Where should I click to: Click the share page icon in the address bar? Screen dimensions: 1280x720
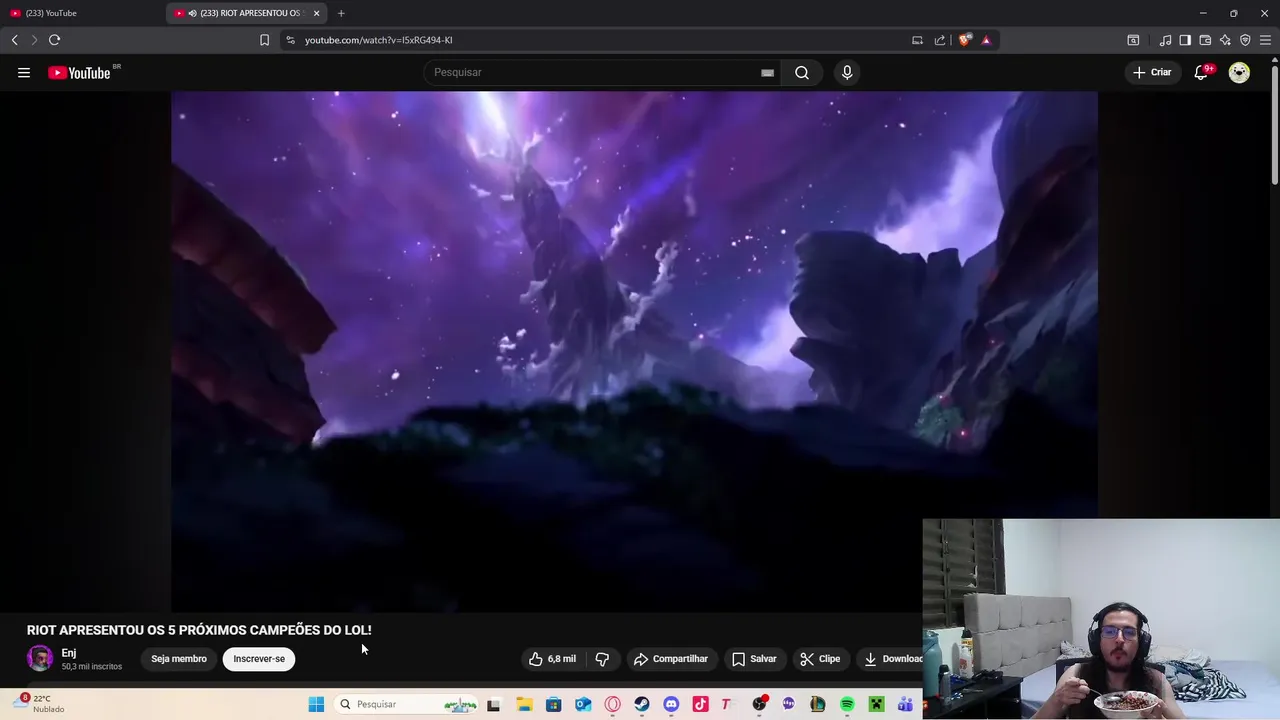[x=940, y=40]
